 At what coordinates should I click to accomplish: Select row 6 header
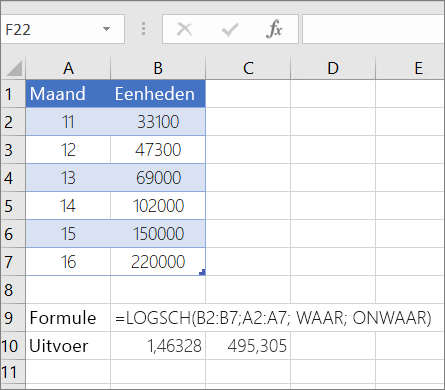tap(13, 234)
